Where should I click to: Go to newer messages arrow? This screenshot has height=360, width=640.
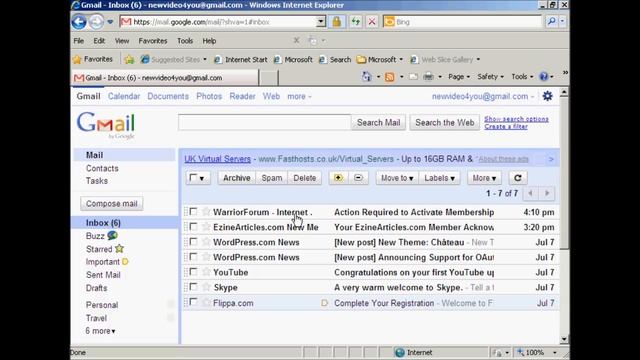[531, 193]
